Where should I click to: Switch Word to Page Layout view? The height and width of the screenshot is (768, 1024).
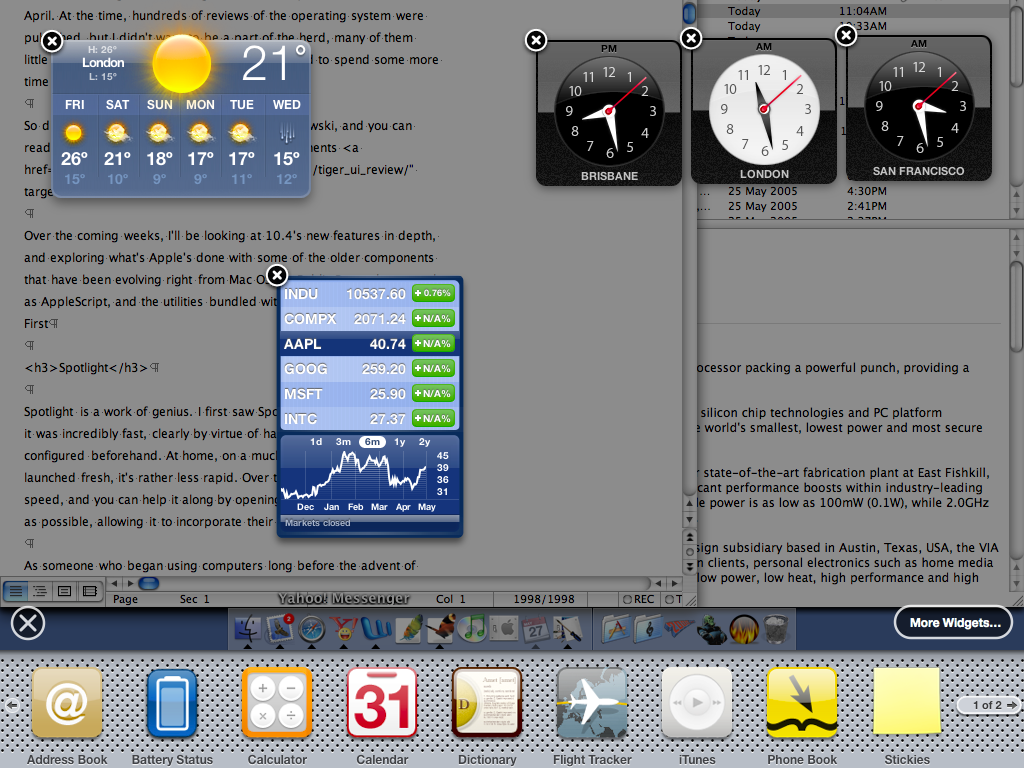(x=65, y=591)
